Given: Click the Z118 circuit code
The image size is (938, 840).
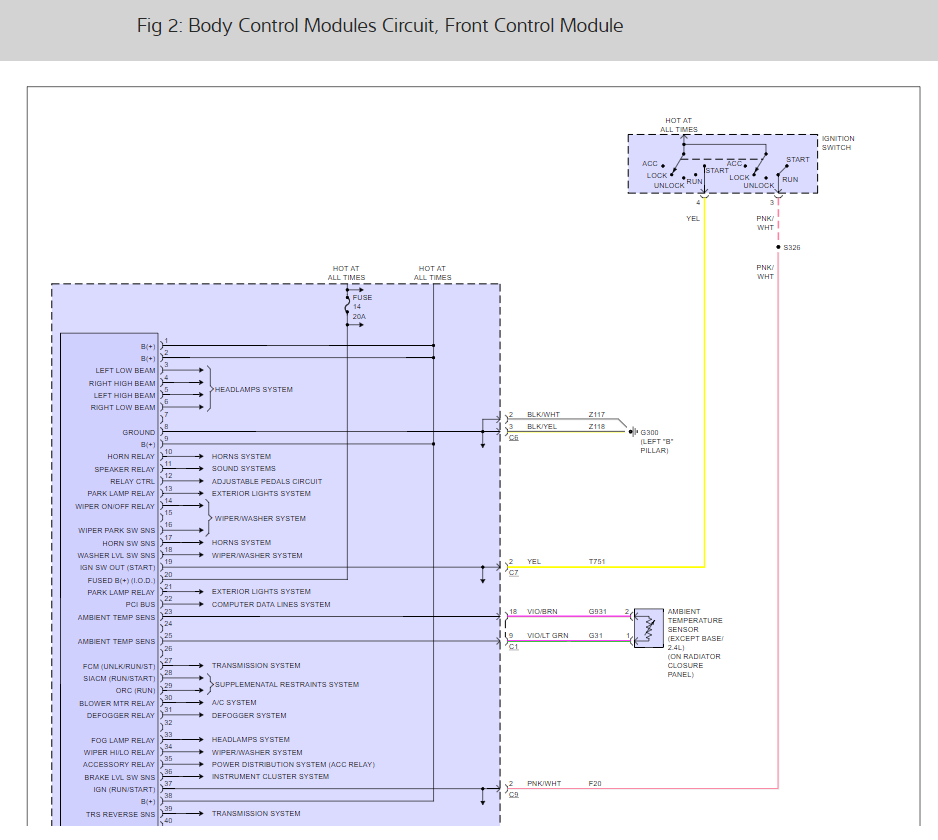Looking at the screenshot, I should 596,427.
